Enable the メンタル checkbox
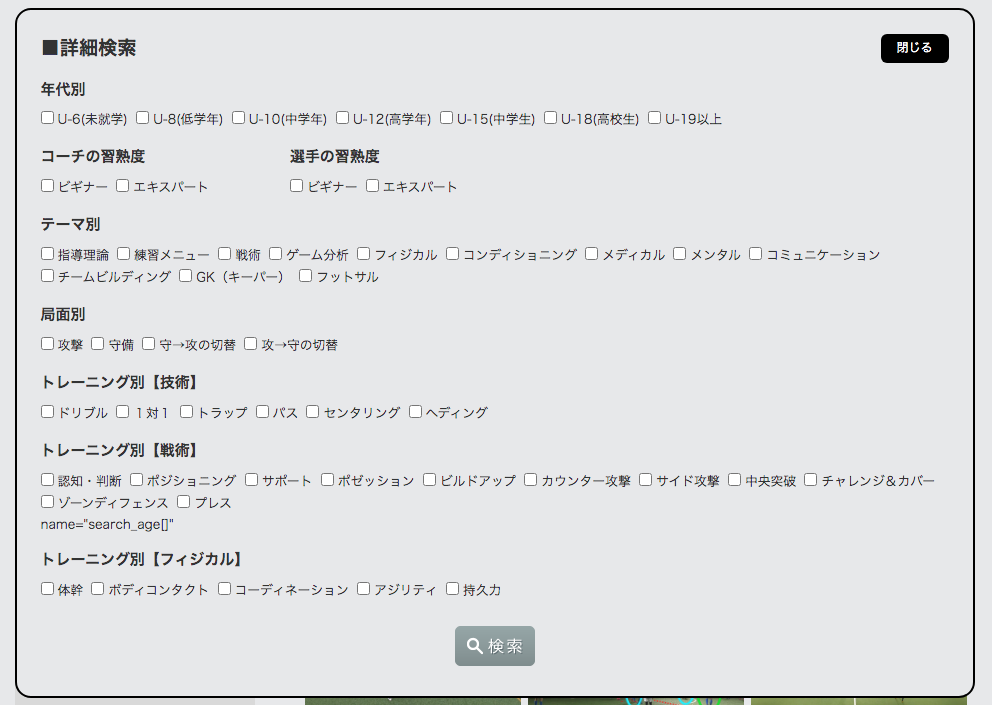Viewport: 992px width, 705px height. (x=679, y=254)
